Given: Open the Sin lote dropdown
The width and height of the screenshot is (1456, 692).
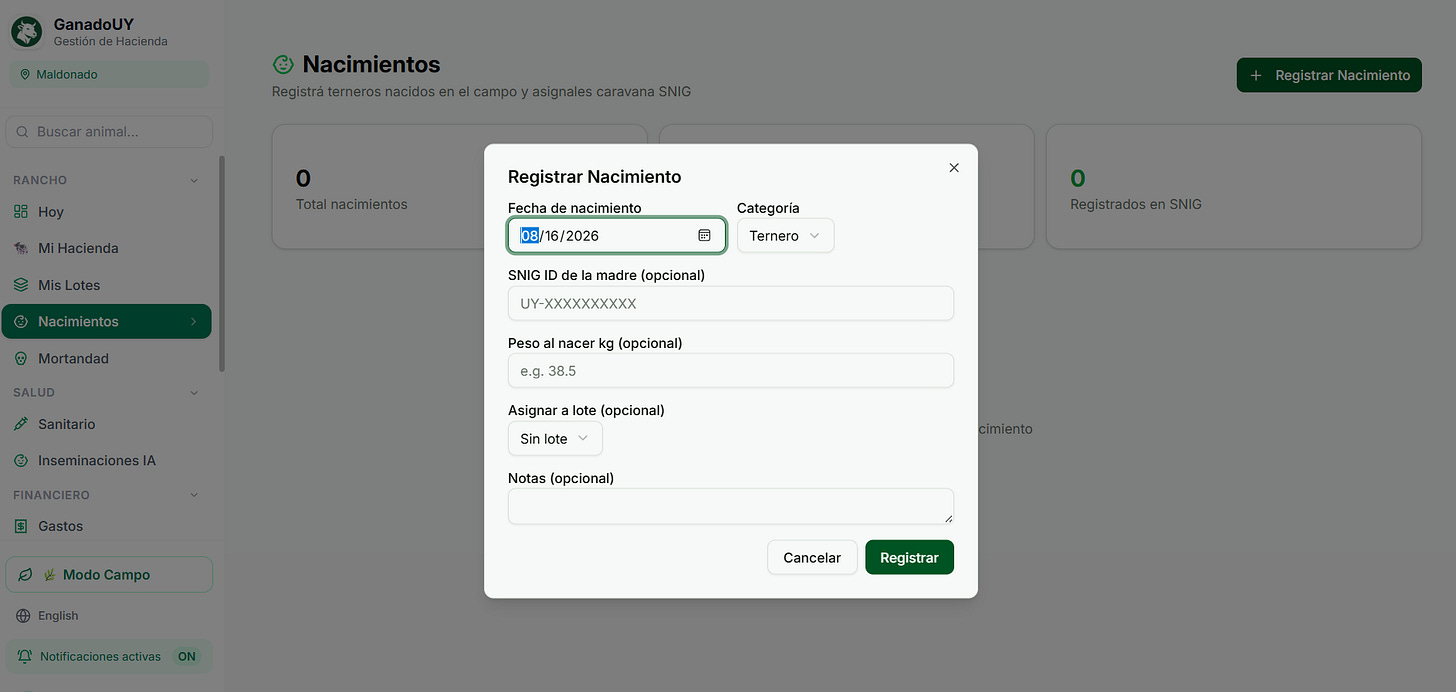Looking at the screenshot, I should pos(555,439).
